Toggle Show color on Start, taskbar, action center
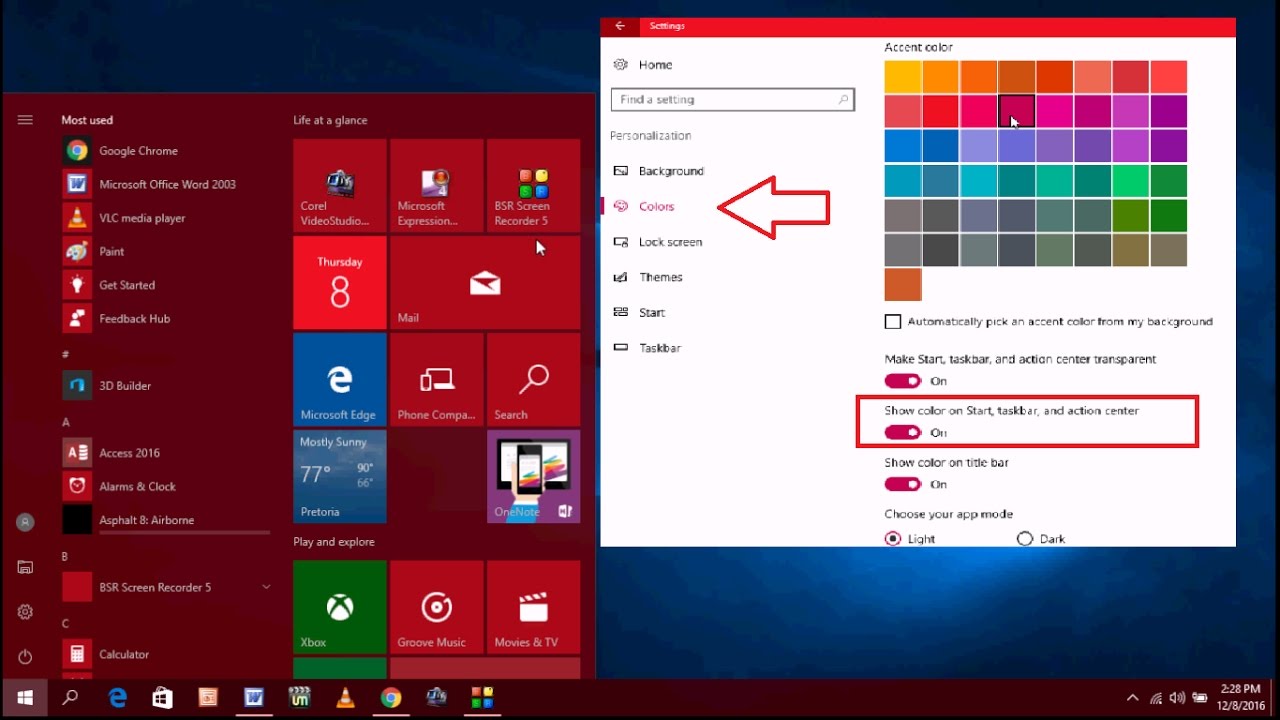1280x720 pixels. click(902, 433)
